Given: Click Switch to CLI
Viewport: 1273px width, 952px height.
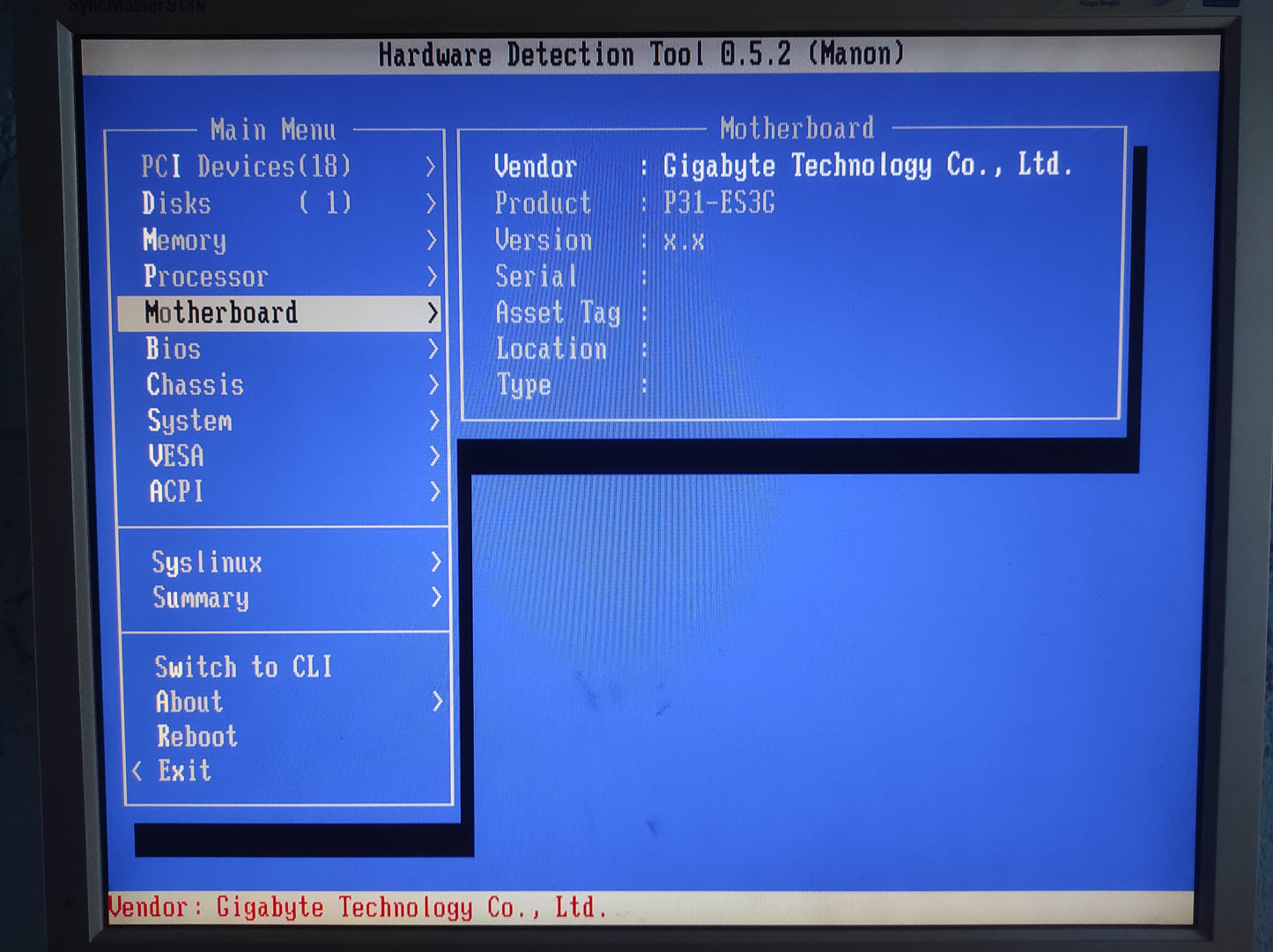Looking at the screenshot, I should (x=243, y=667).
